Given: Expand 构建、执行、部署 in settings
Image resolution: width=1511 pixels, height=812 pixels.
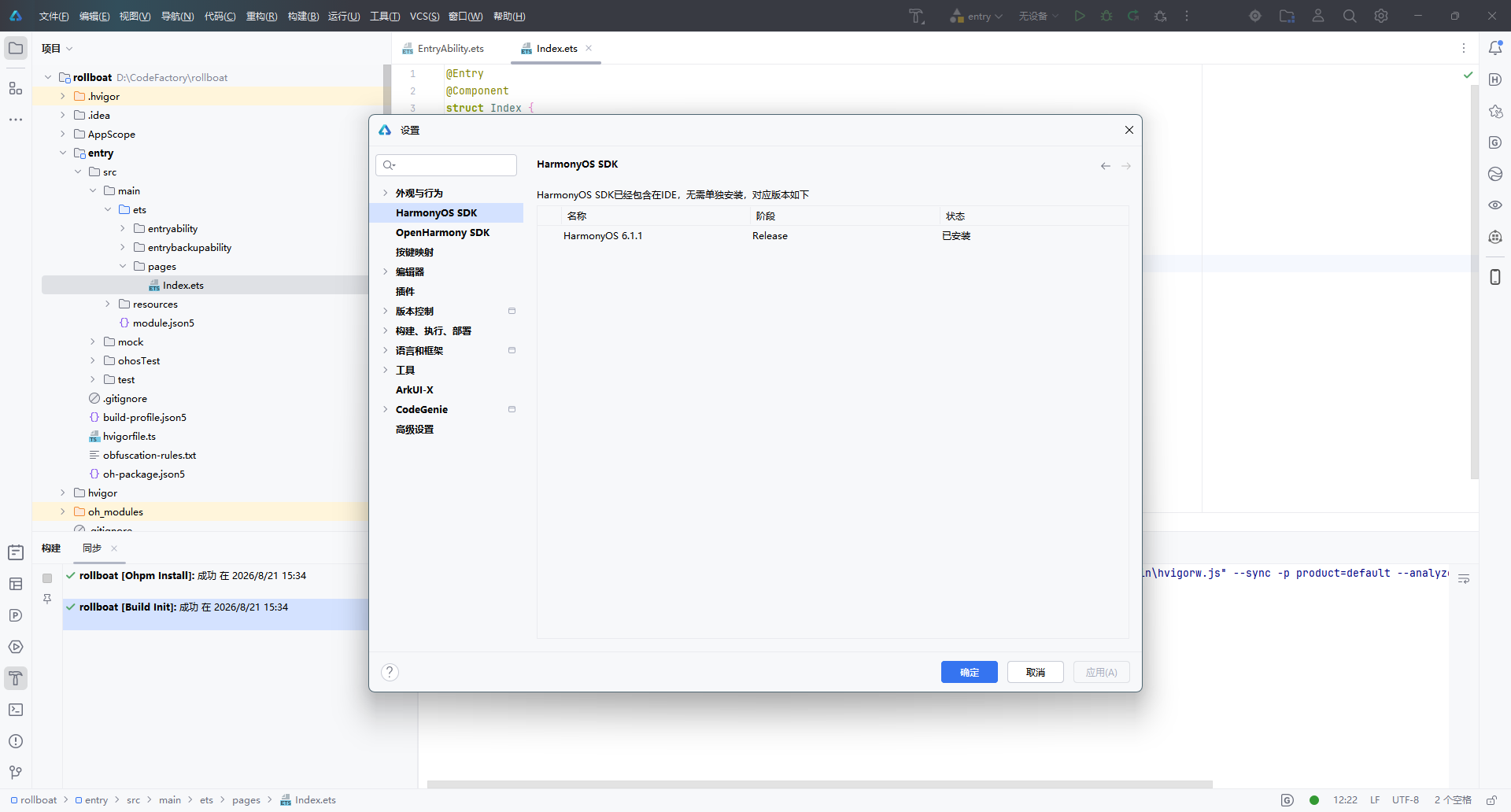Looking at the screenshot, I should point(385,330).
